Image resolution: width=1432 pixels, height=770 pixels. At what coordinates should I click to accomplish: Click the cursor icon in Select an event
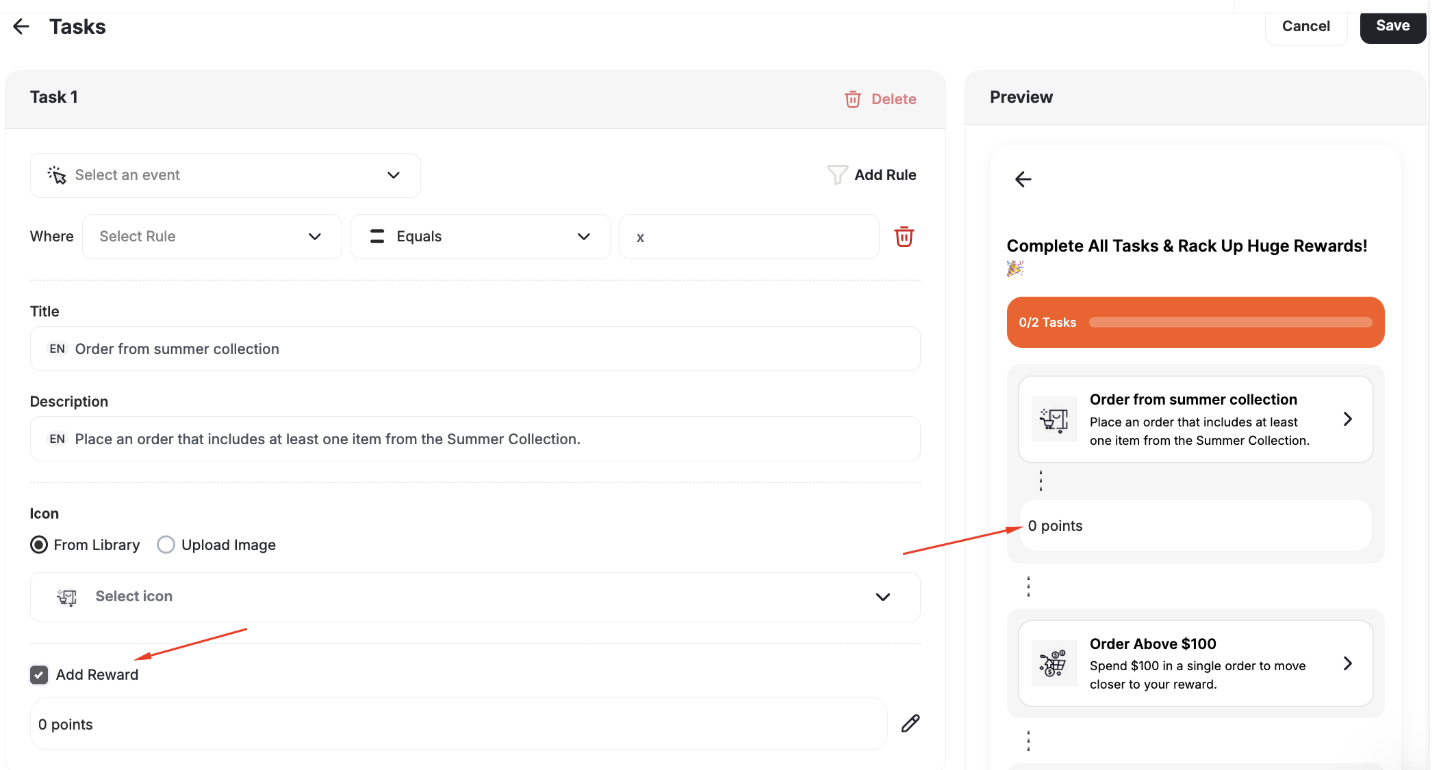coord(57,175)
